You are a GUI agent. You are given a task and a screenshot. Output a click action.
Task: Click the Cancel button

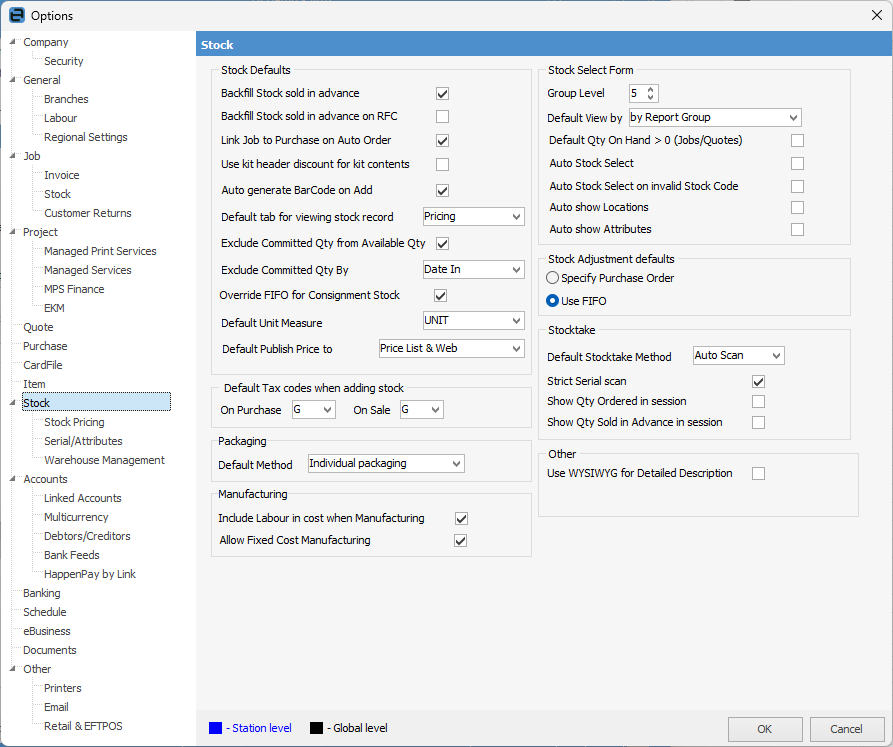click(x=846, y=729)
